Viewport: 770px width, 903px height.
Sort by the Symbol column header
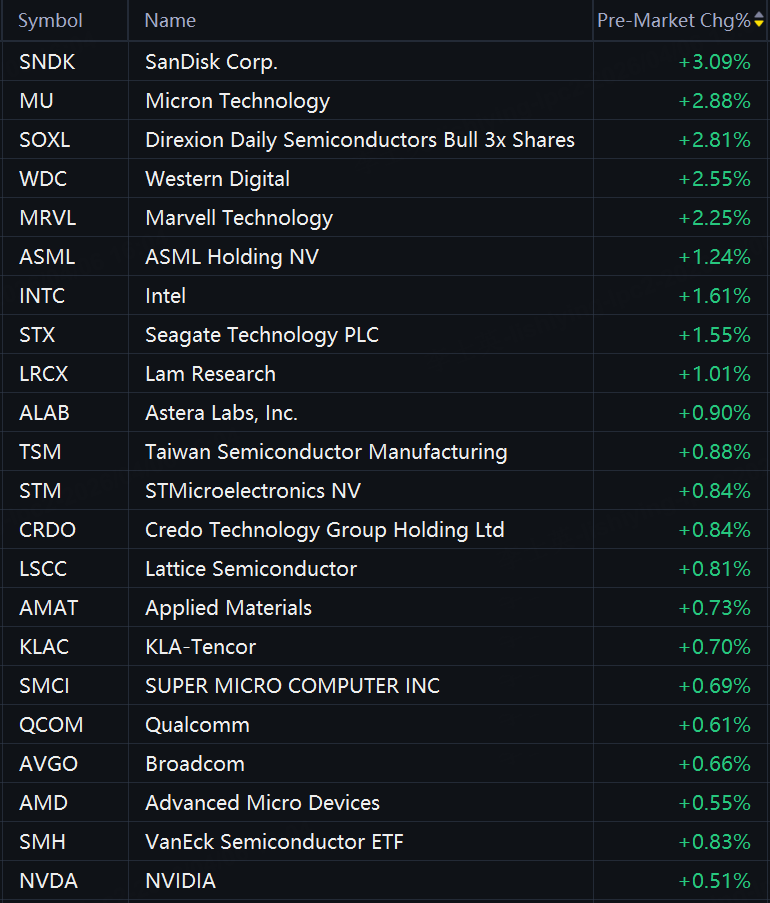point(50,21)
